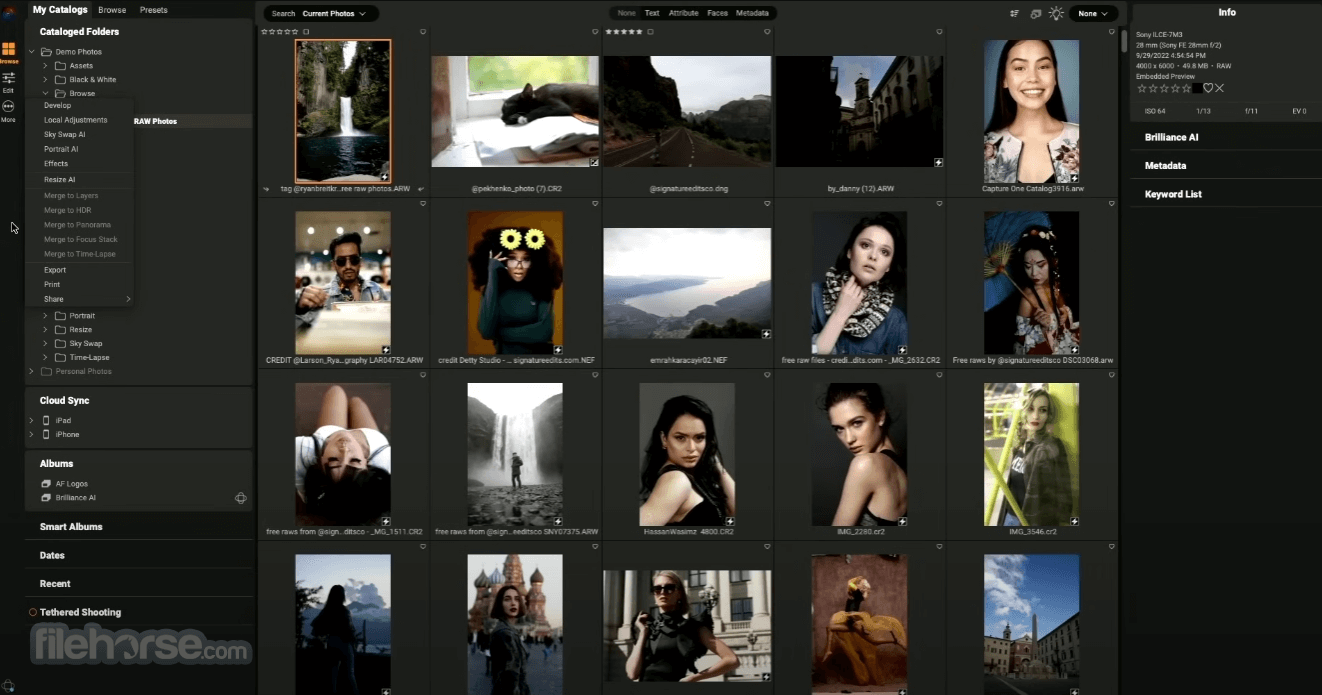Image resolution: width=1322 pixels, height=695 pixels.
Task: Toggle Tethered Shooting status circle
Action: pos(33,612)
